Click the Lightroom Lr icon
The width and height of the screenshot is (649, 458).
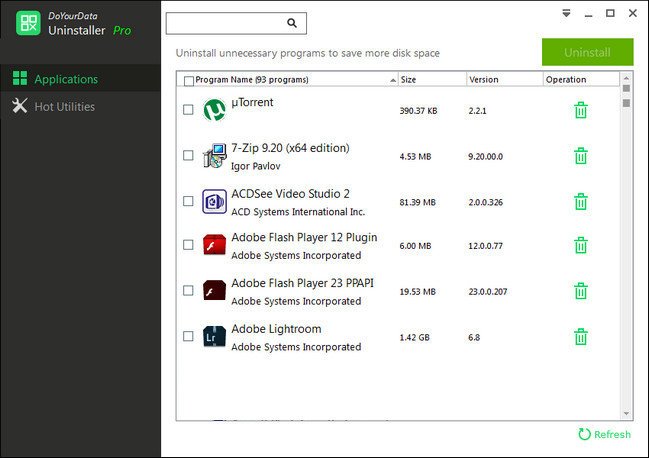pyautogui.click(x=214, y=336)
